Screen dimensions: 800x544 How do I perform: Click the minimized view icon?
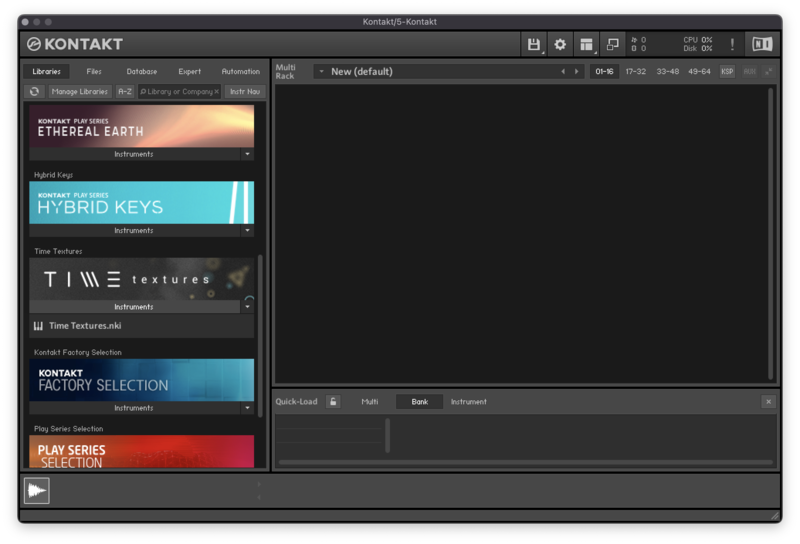(613, 44)
